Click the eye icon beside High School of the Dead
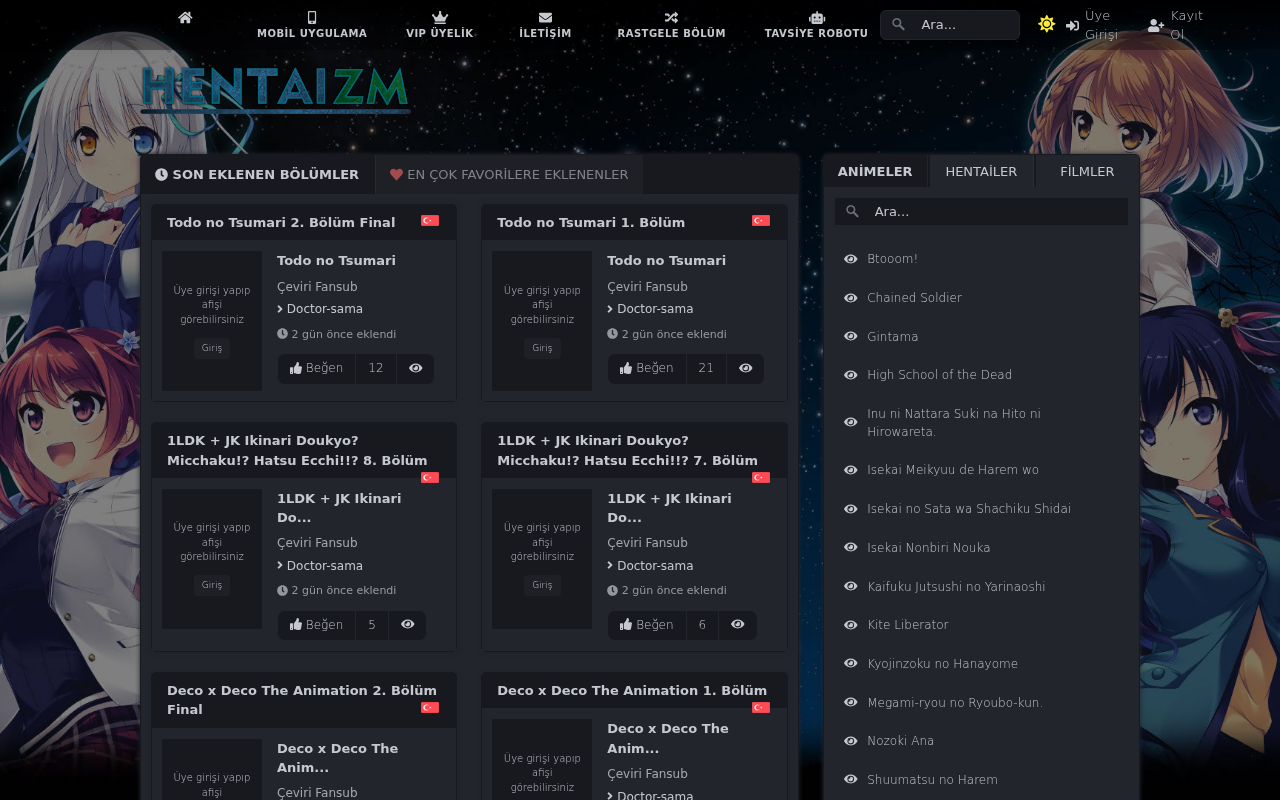 [851, 375]
